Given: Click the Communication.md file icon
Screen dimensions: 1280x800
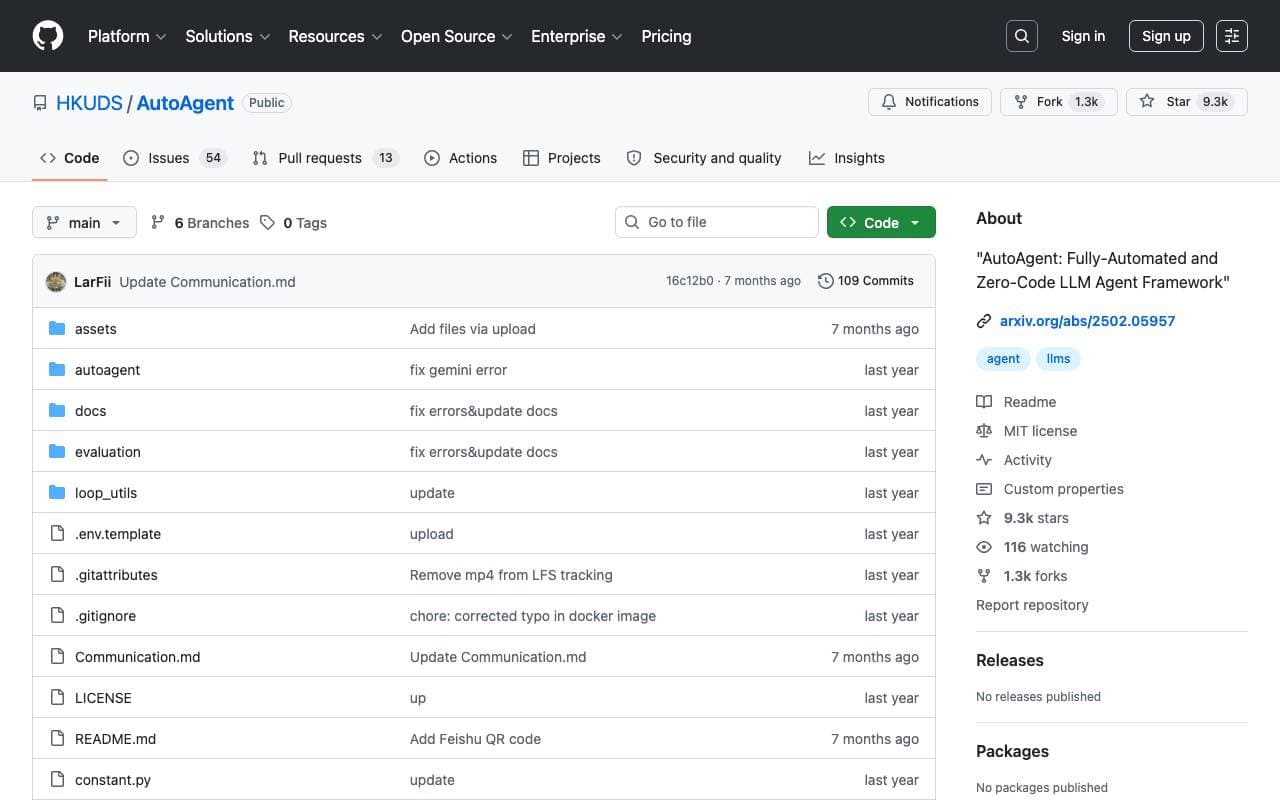Looking at the screenshot, I should coord(57,657).
